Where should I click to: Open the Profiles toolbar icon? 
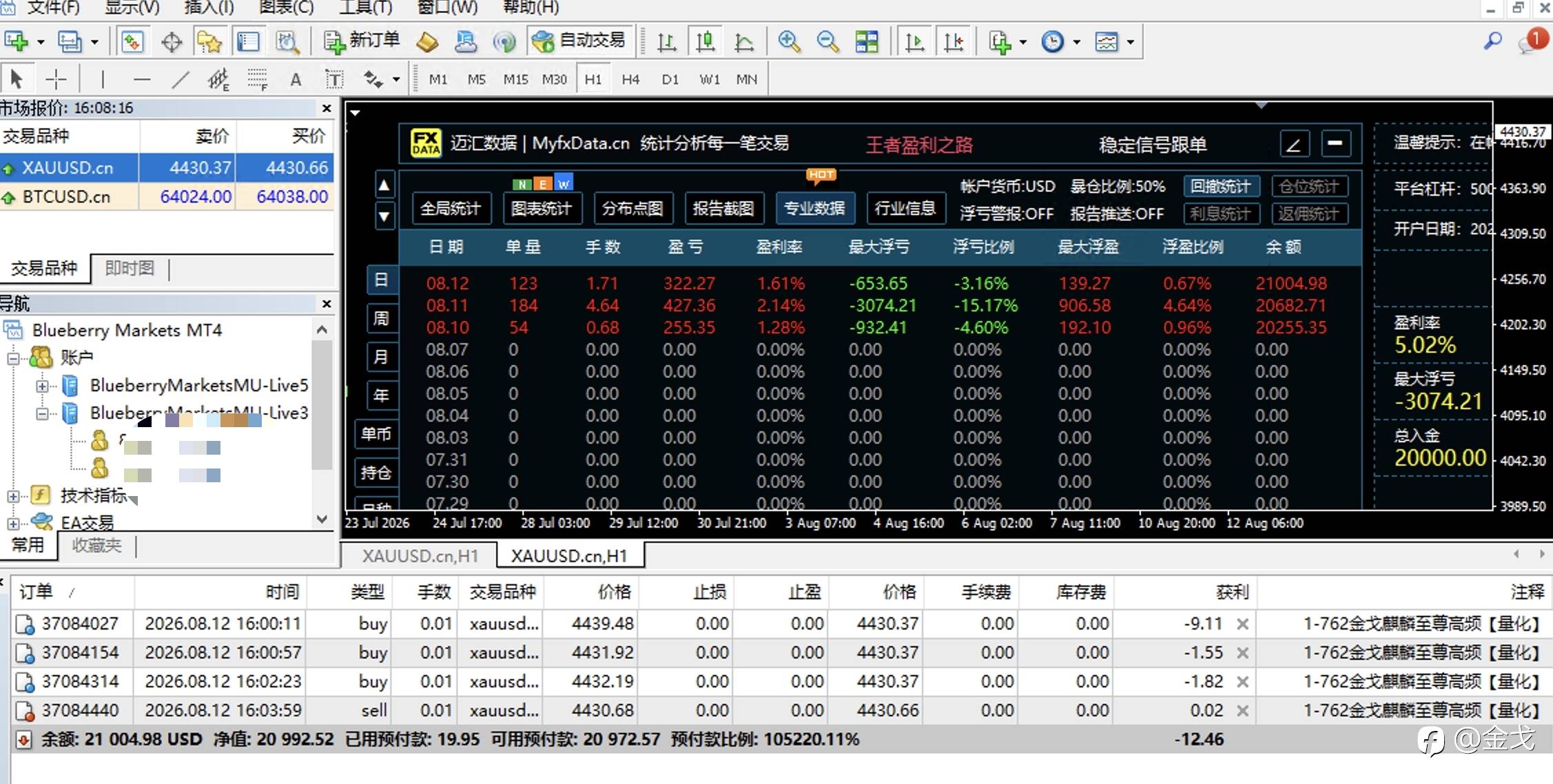[70, 41]
